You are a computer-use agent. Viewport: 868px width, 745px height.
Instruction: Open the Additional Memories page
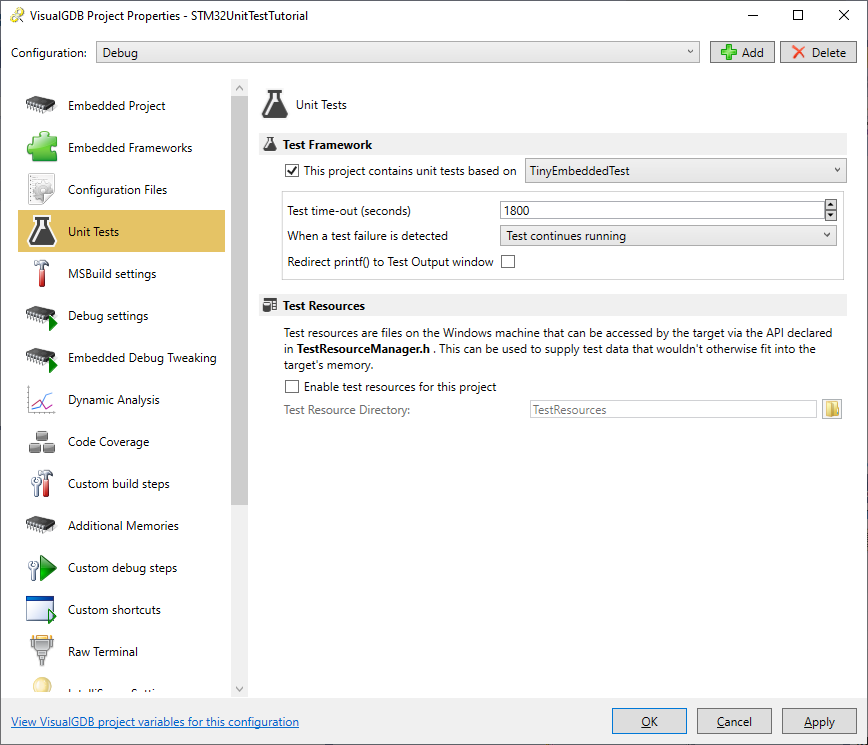pyautogui.click(x=121, y=525)
